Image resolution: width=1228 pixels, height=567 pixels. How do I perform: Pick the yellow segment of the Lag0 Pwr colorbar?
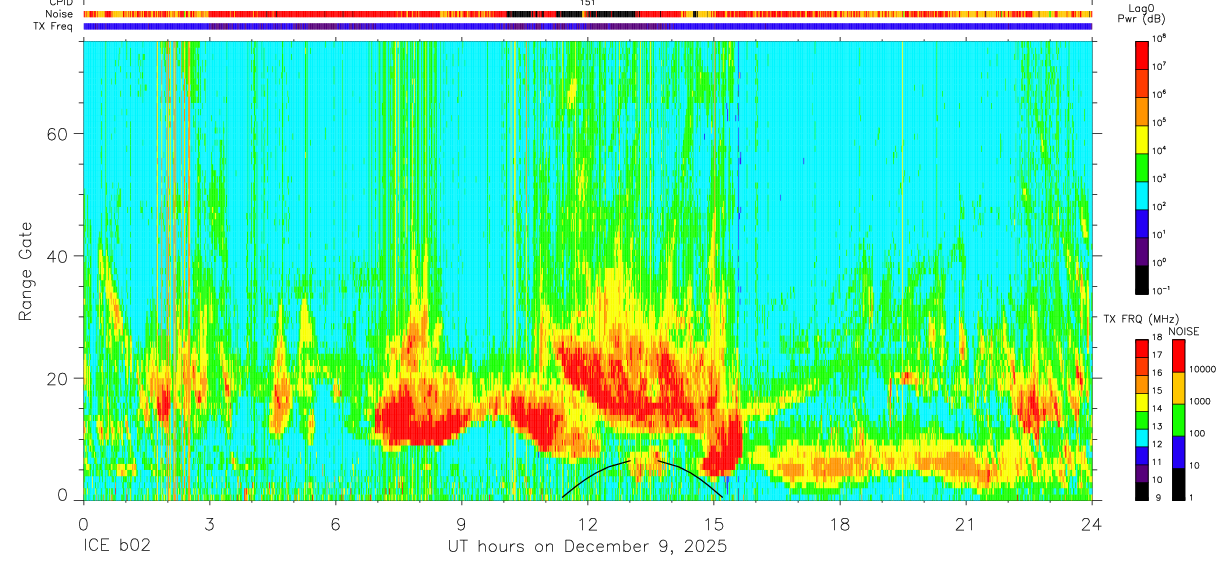tap(1142, 138)
